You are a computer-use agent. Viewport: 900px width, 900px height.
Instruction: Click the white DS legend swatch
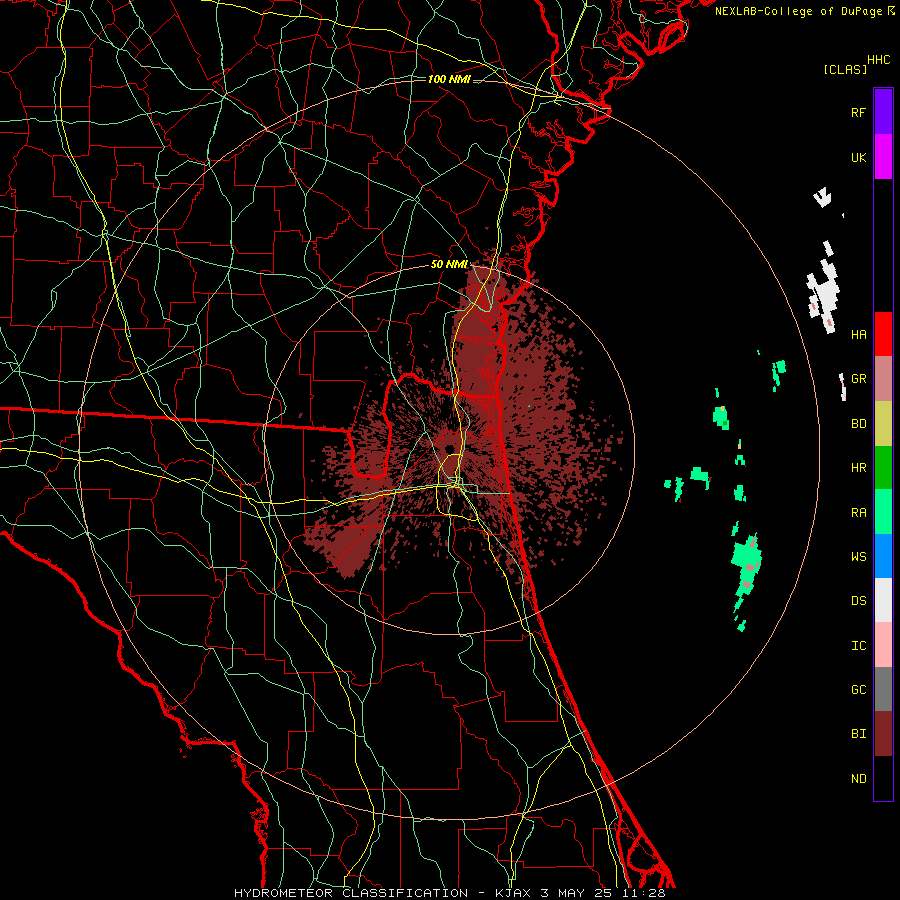coord(883,600)
